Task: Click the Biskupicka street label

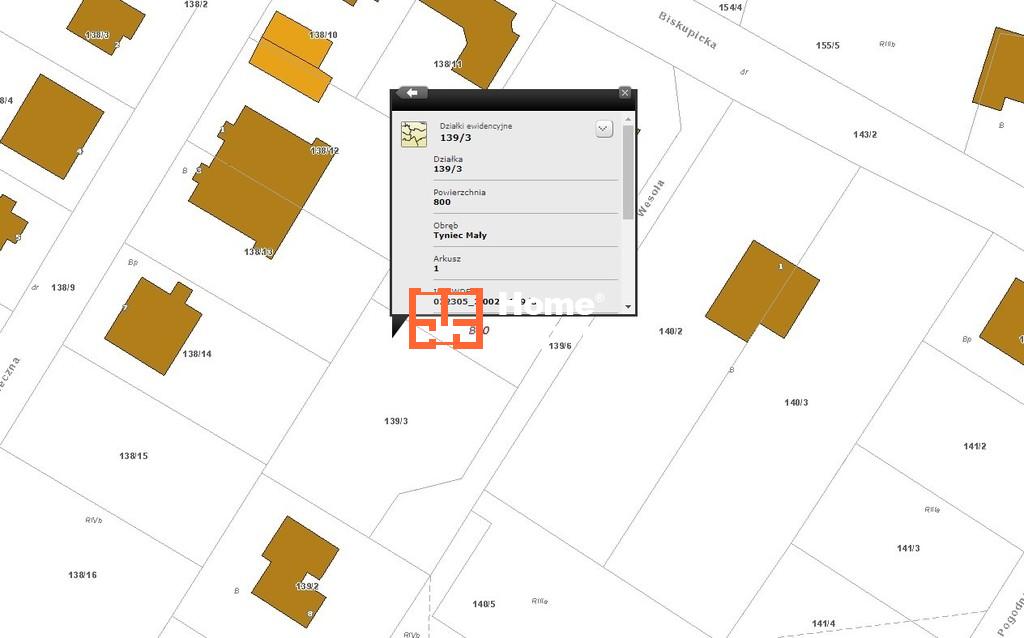Action: point(687,31)
